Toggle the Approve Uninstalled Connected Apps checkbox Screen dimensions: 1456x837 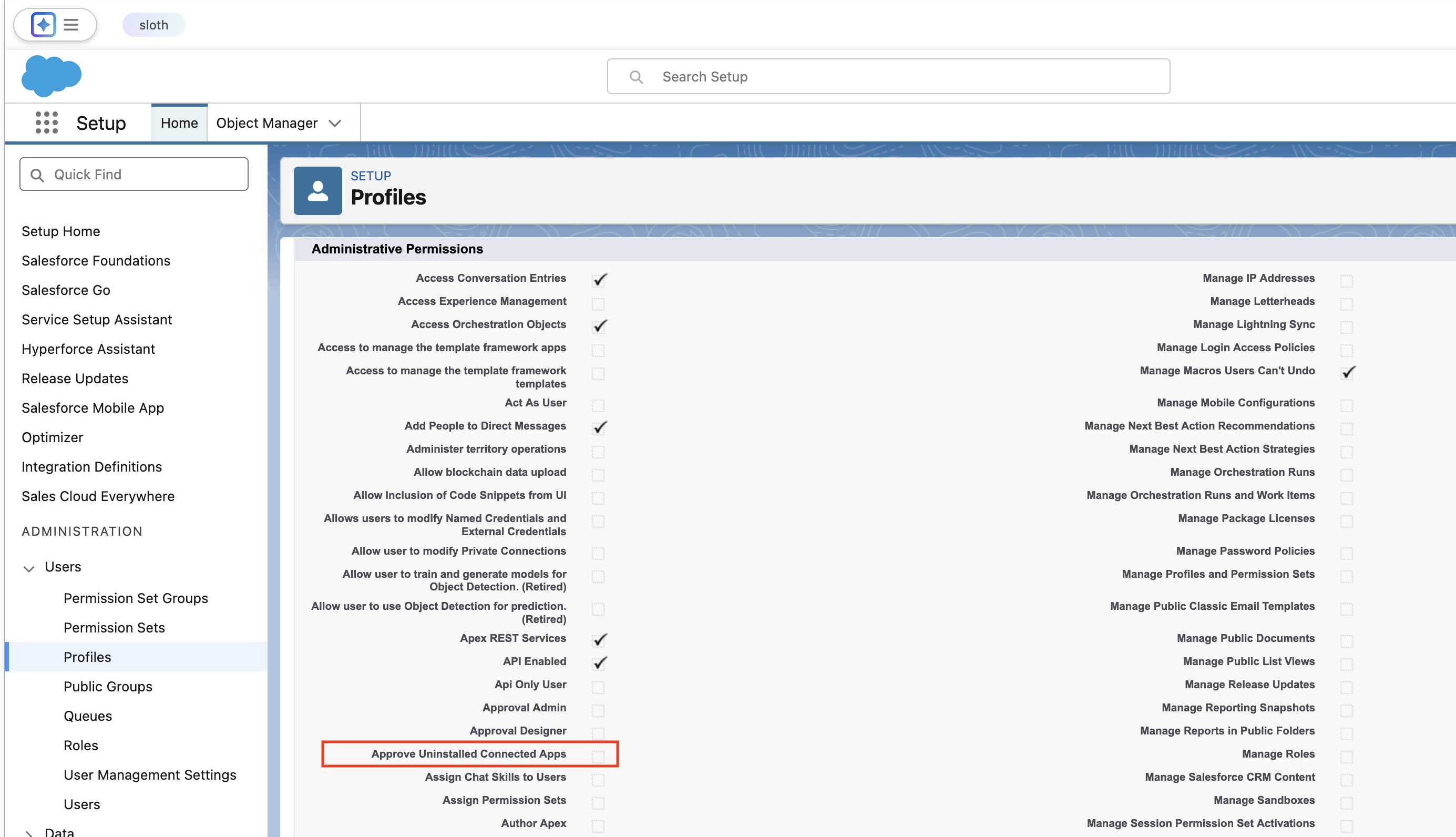598,756
